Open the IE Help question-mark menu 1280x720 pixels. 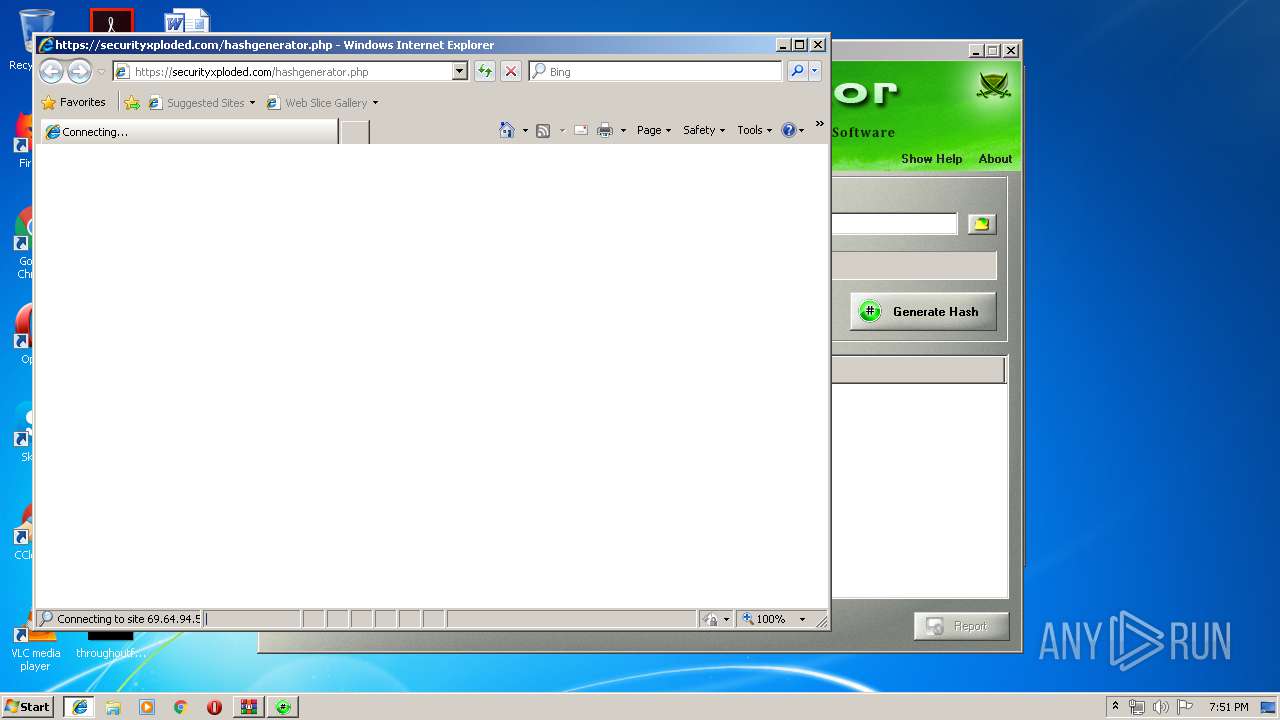792,130
